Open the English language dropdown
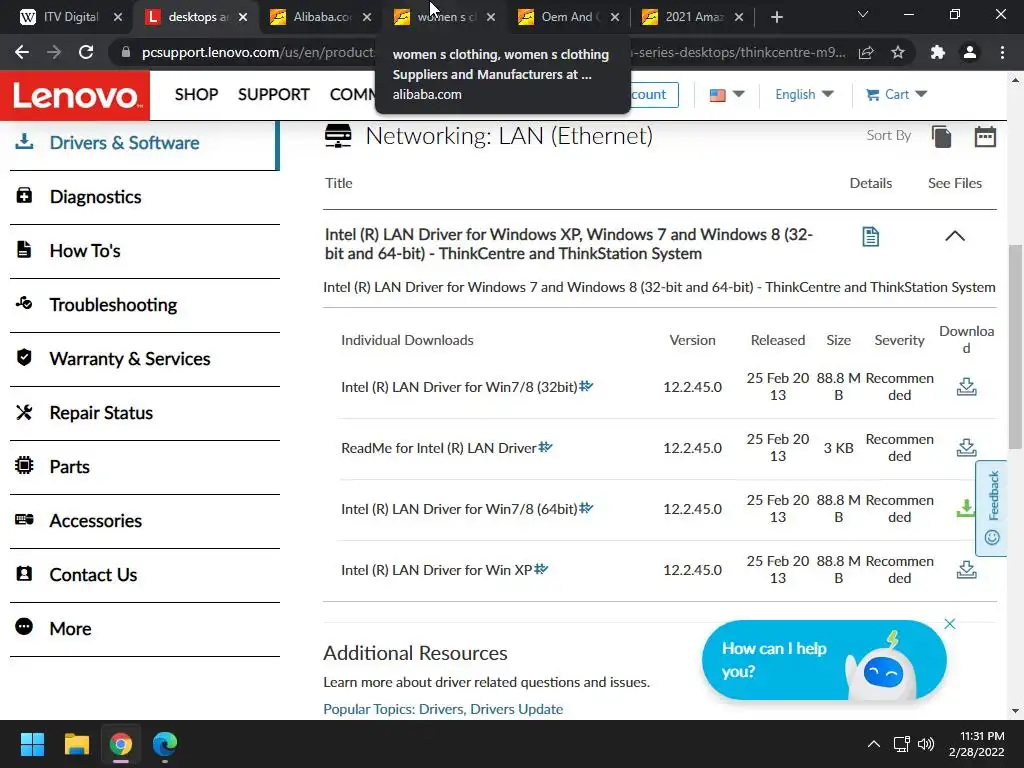 [x=804, y=95]
